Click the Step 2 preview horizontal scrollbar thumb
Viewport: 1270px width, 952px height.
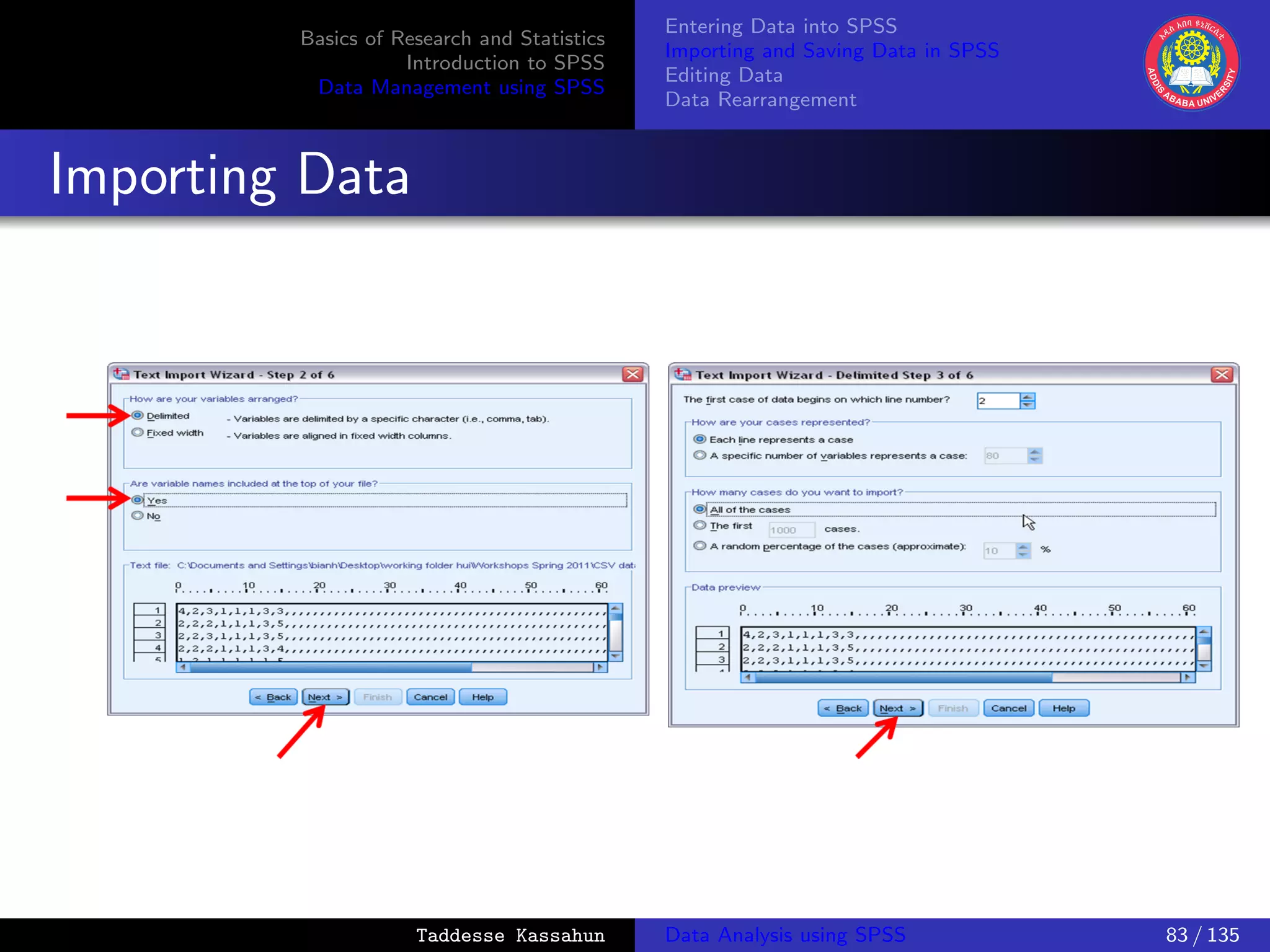coord(331,668)
